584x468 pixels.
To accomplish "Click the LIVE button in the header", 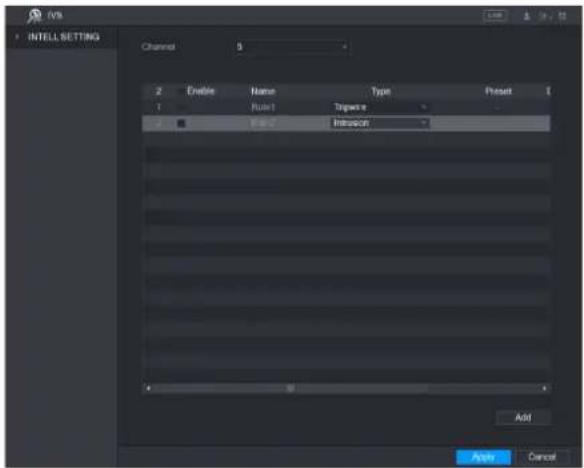I will coord(495,16).
